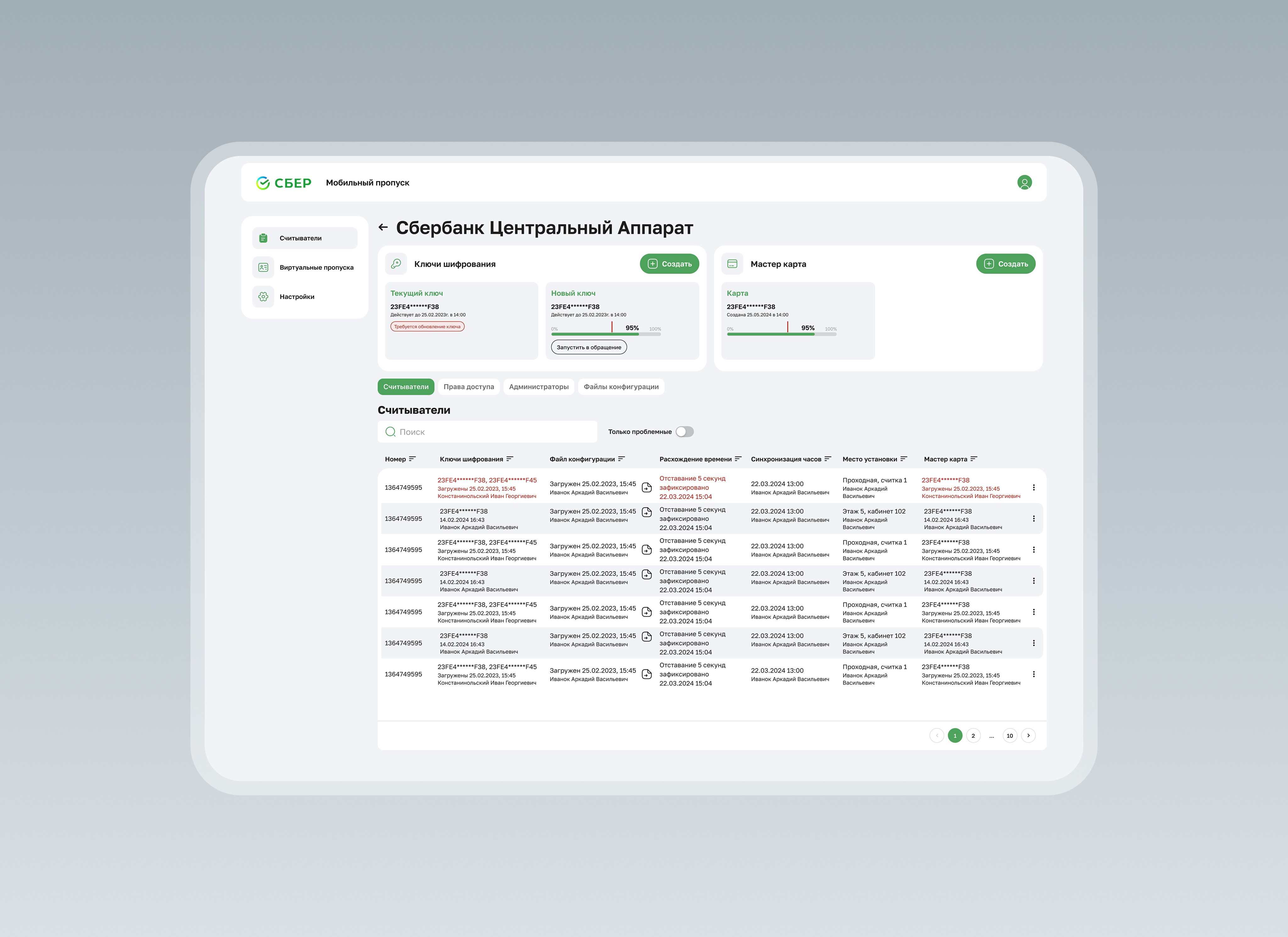The height and width of the screenshot is (937, 1288).
Task: Open three-dot menu of last table row
Action: [x=1034, y=674]
